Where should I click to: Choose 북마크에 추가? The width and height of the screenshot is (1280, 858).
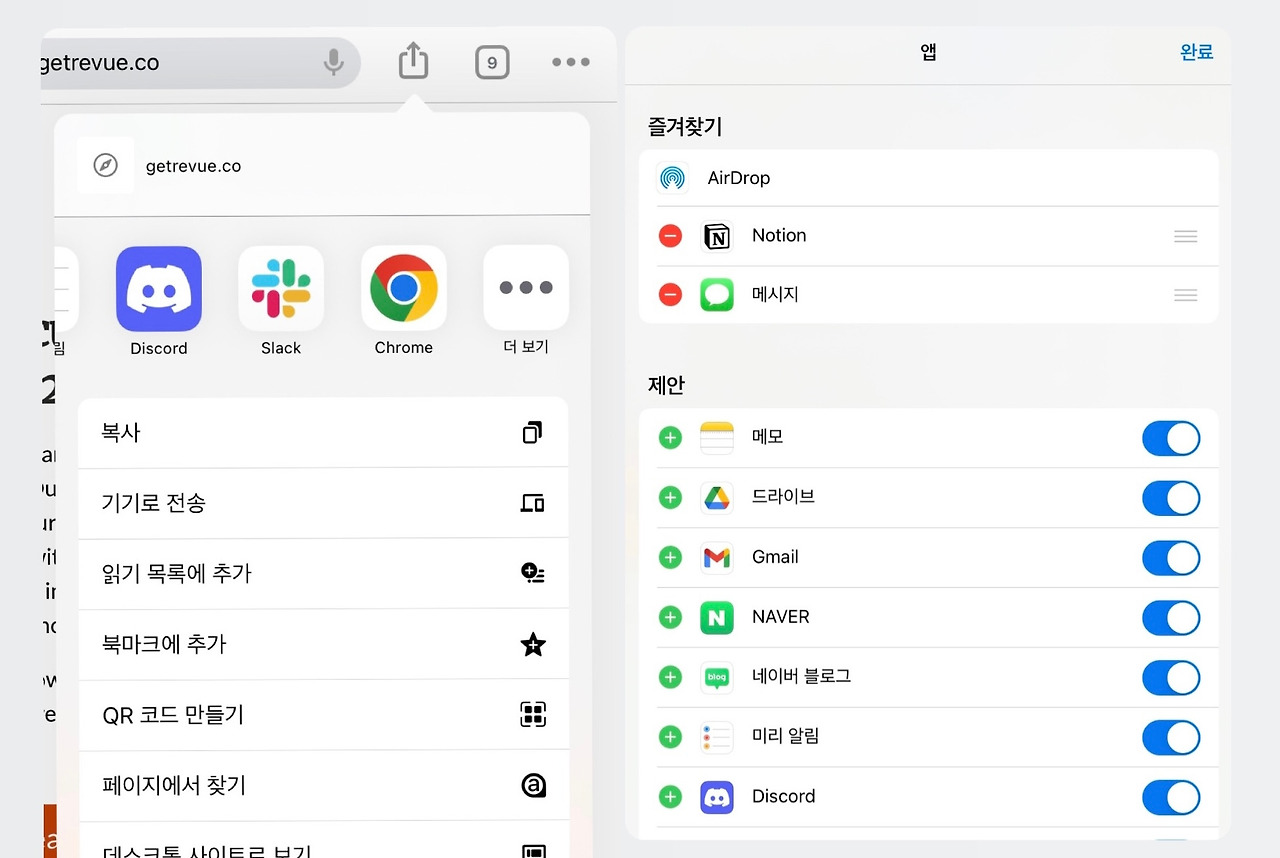click(323, 644)
